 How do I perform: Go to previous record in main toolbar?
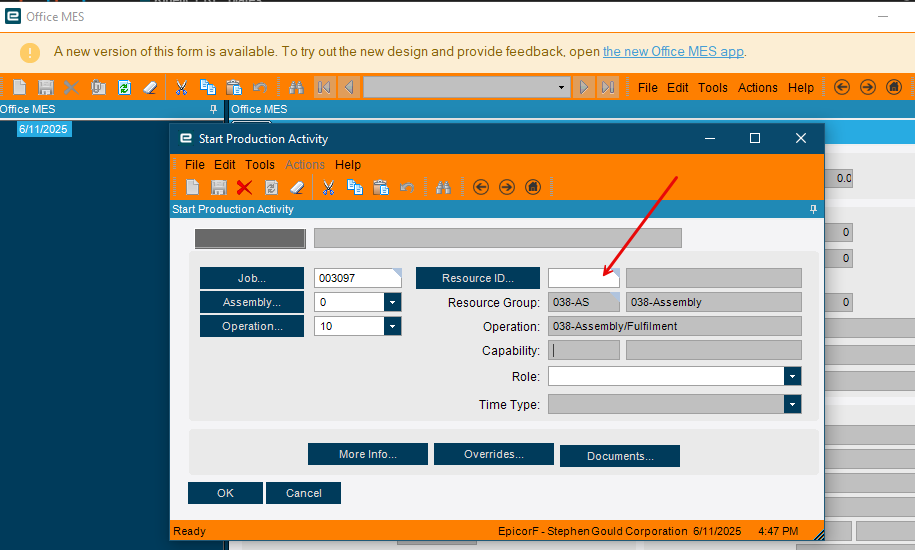(349, 87)
